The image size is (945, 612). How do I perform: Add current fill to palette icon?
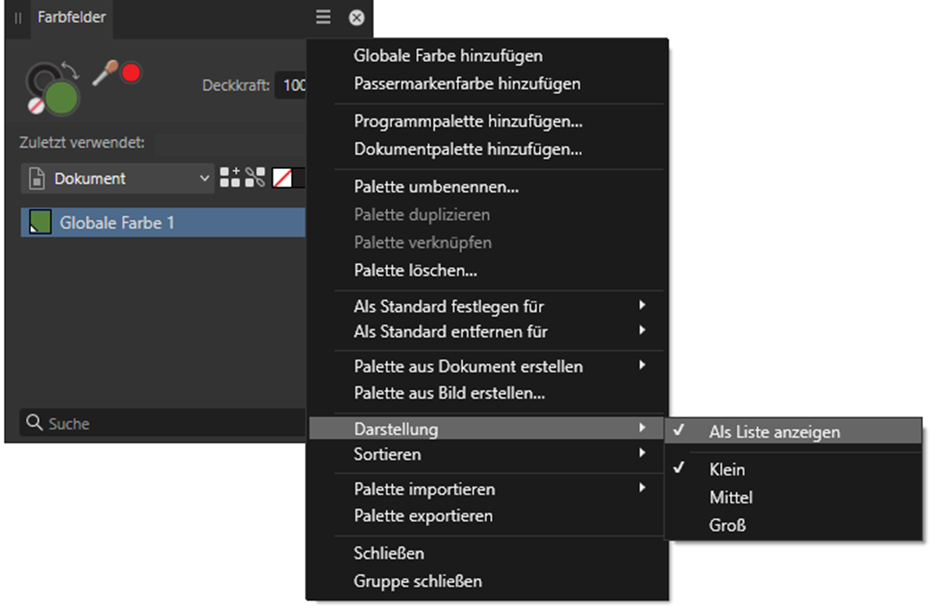pos(230,177)
